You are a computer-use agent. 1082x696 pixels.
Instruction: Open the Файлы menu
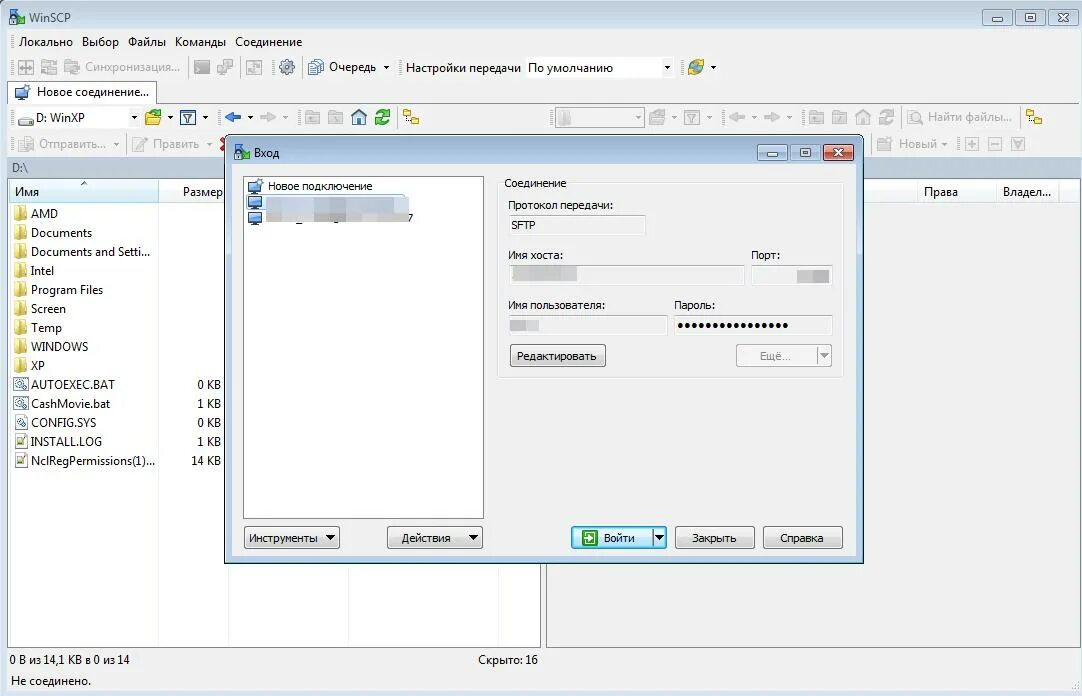147,42
